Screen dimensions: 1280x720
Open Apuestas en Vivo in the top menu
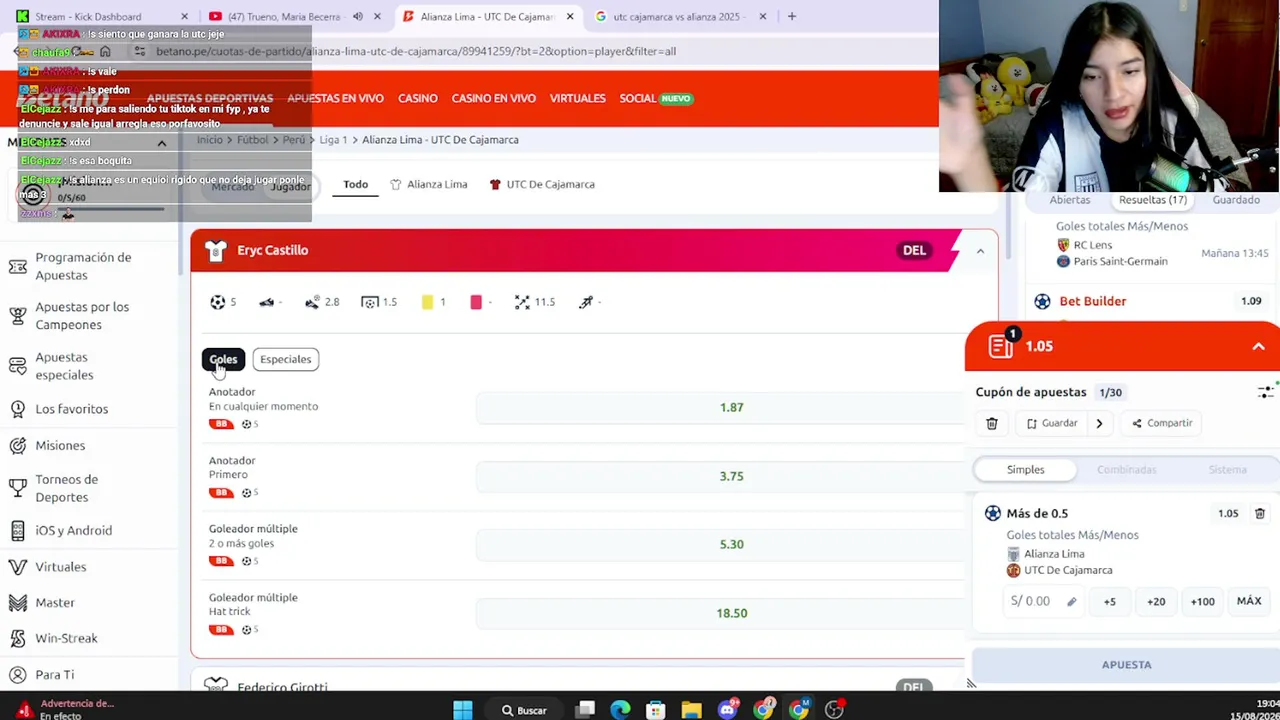pos(335,98)
